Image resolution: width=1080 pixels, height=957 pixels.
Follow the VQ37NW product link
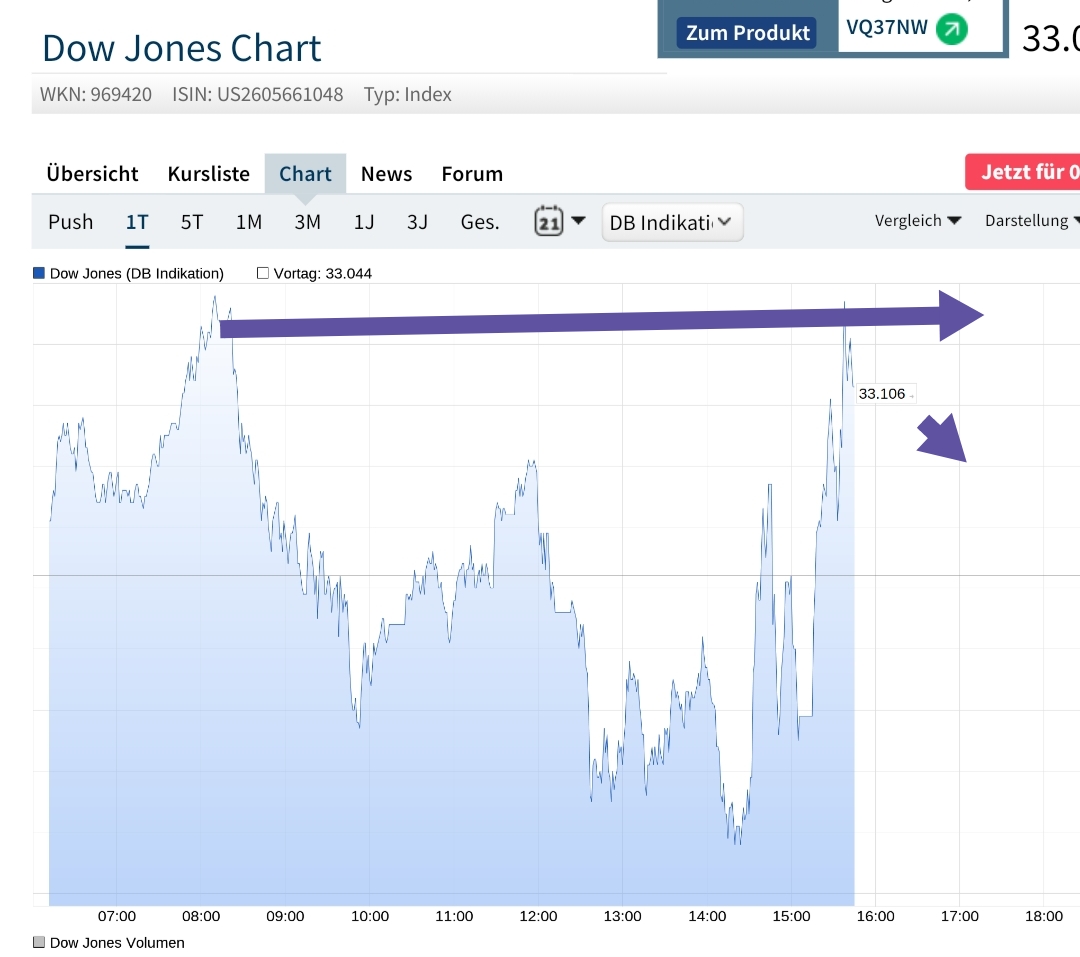(x=887, y=28)
